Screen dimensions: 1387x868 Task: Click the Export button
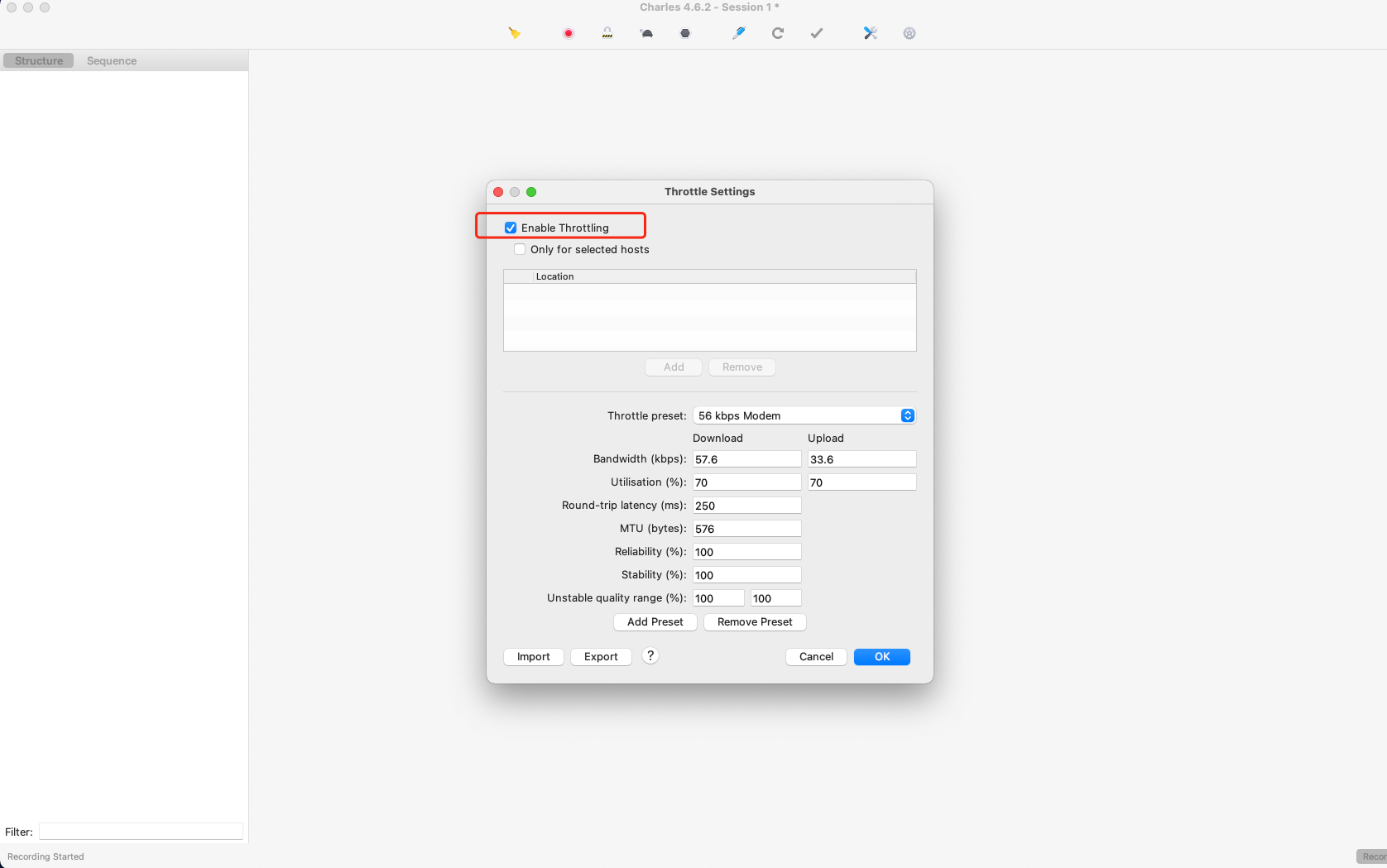coord(601,657)
